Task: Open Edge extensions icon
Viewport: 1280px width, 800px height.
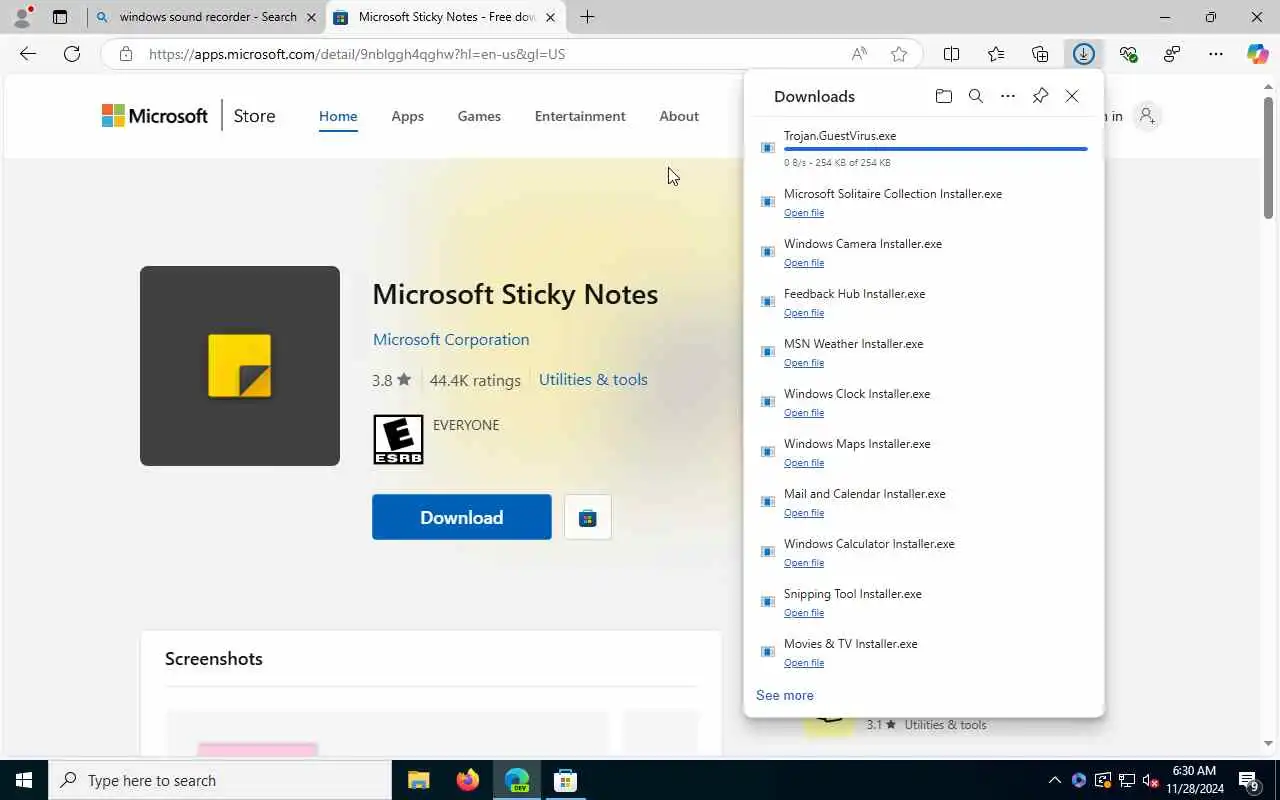Action: coord(1172,54)
